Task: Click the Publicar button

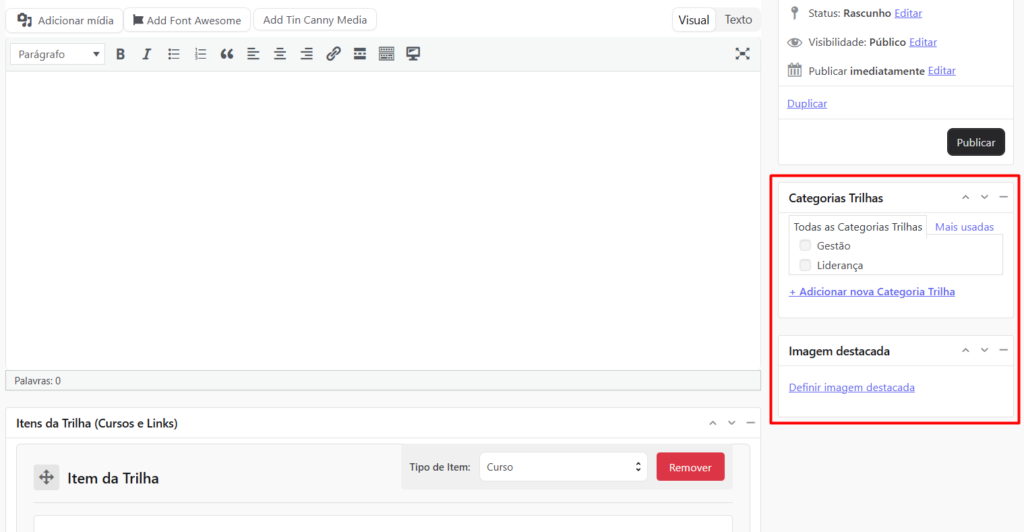Action: click(x=975, y=142)
